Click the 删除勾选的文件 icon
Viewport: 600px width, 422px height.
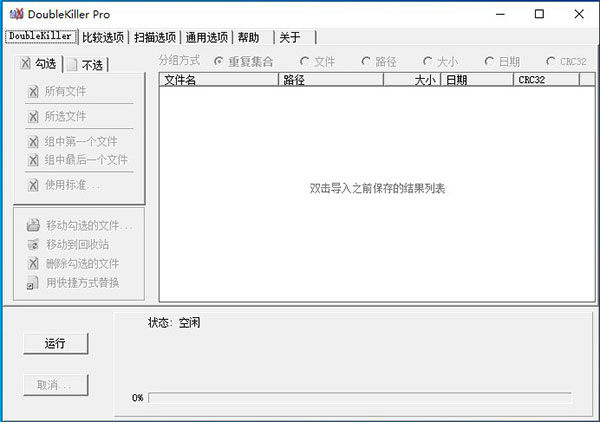[33, 264]
